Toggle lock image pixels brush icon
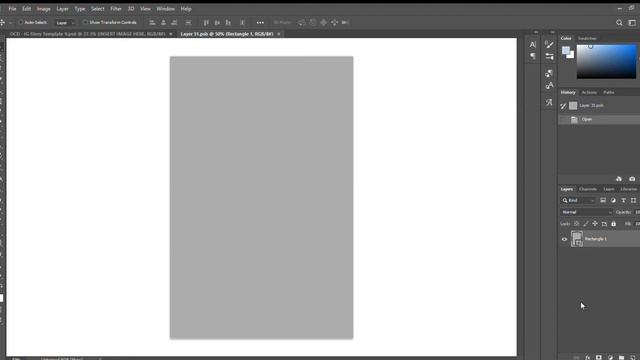This screenshot has width=640, height=360. [x=586, y=224]
